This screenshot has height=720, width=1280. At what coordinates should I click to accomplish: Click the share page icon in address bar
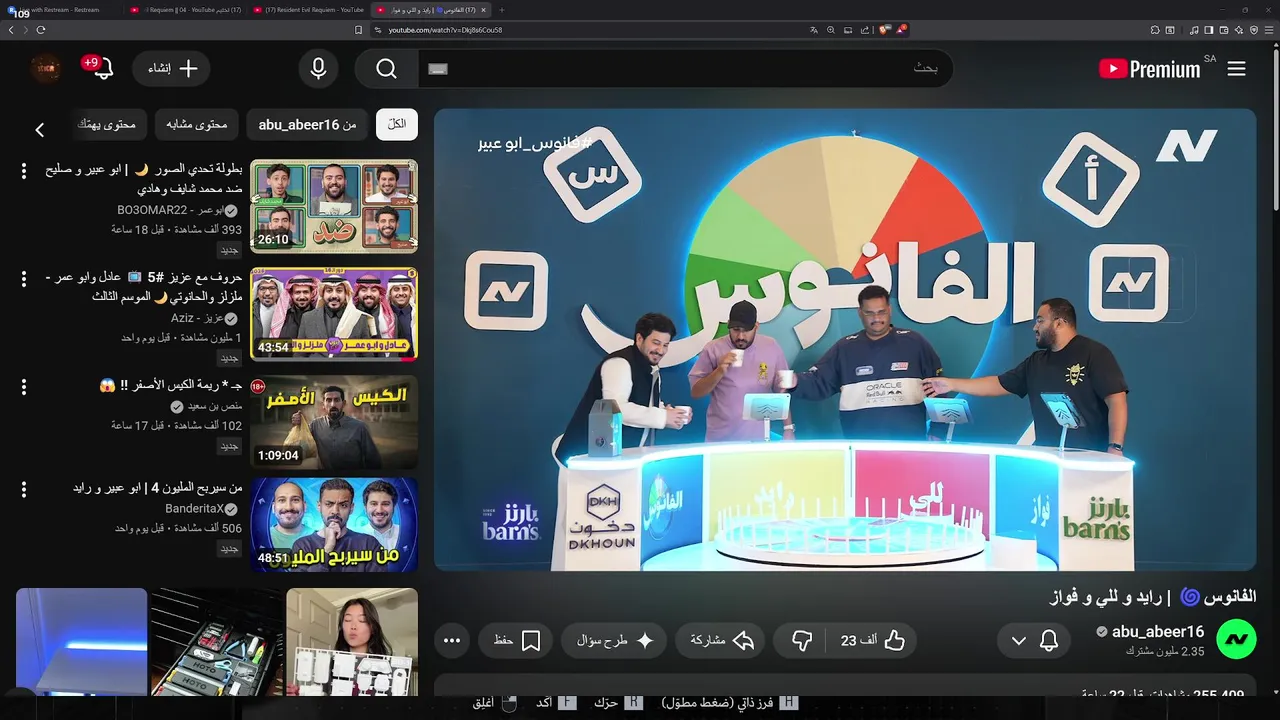click(x=865, y=30)
